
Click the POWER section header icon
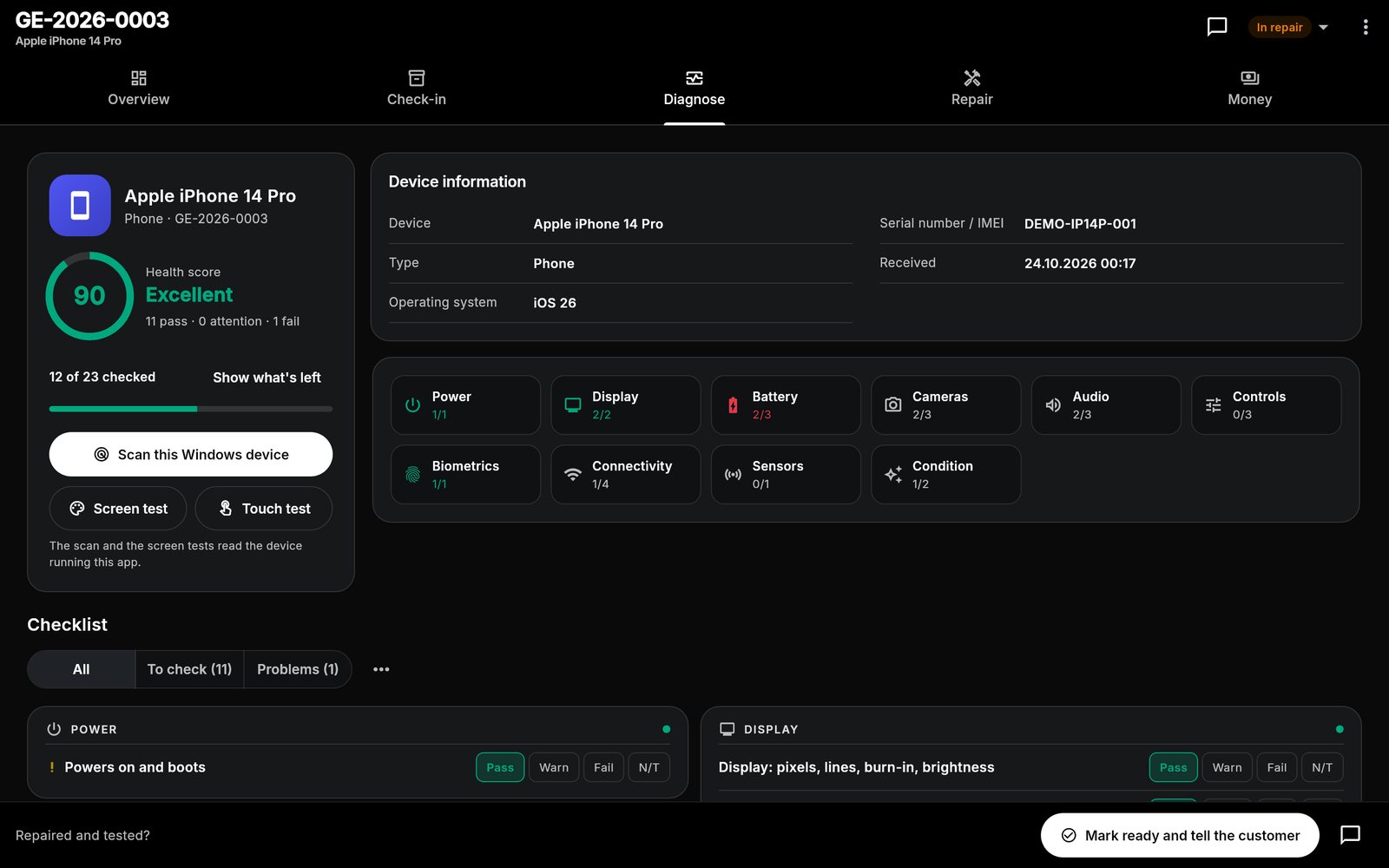click(x=54, y=729)
